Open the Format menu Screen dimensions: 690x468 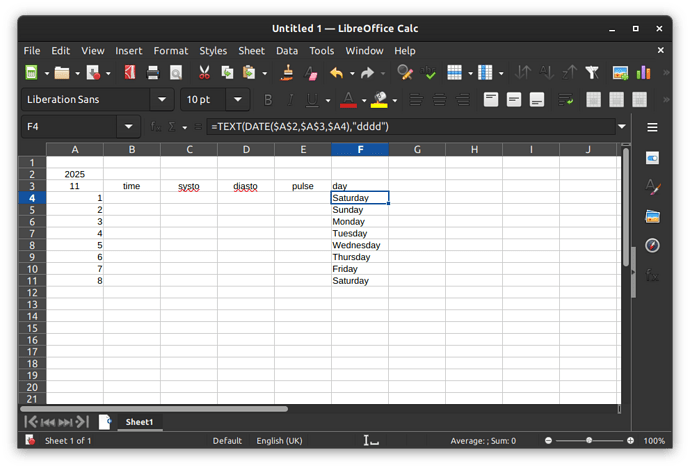170,50
